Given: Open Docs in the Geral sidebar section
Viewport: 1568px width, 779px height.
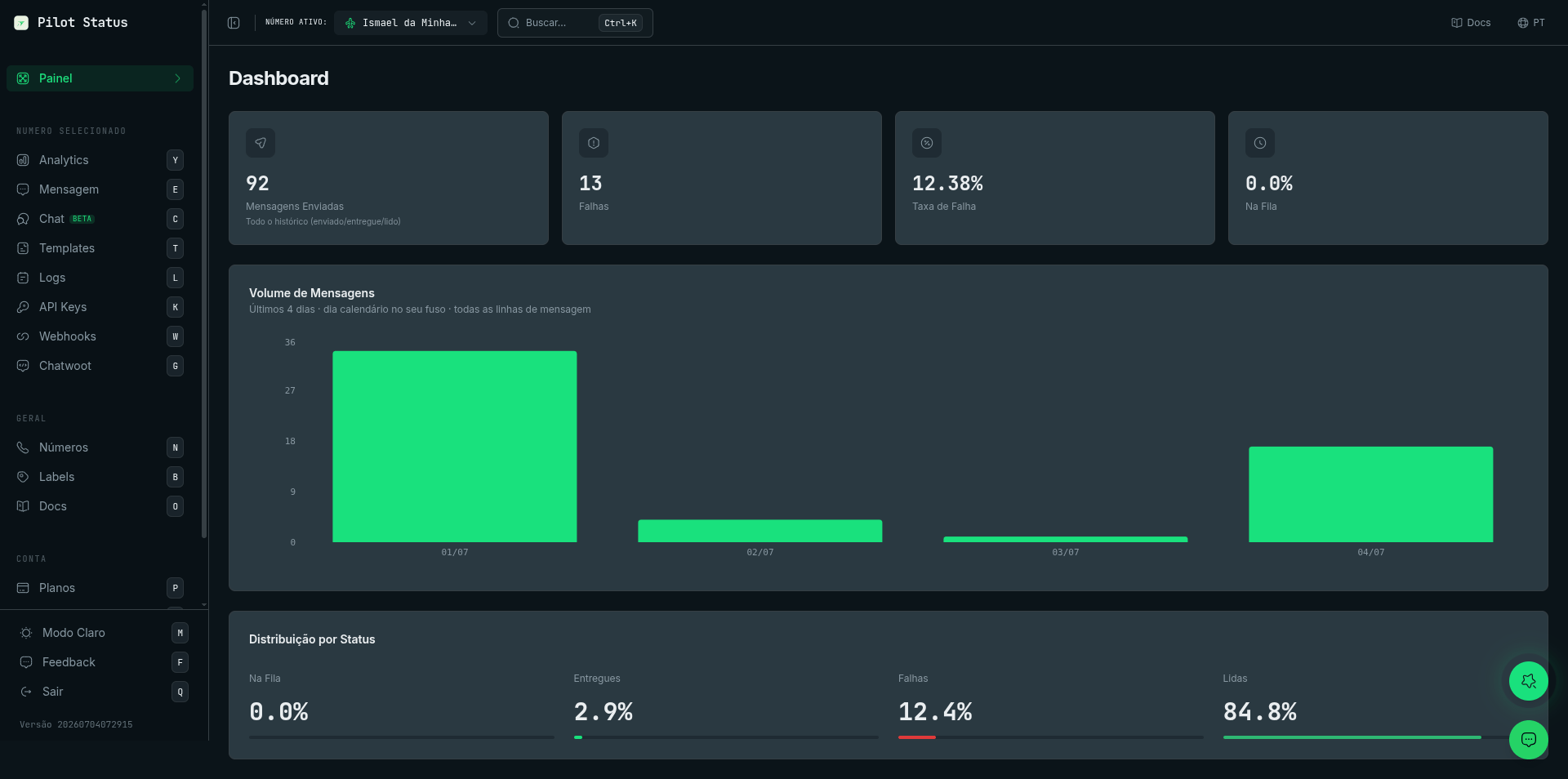Looking at the screenshot, I should (x=100, y=506).
